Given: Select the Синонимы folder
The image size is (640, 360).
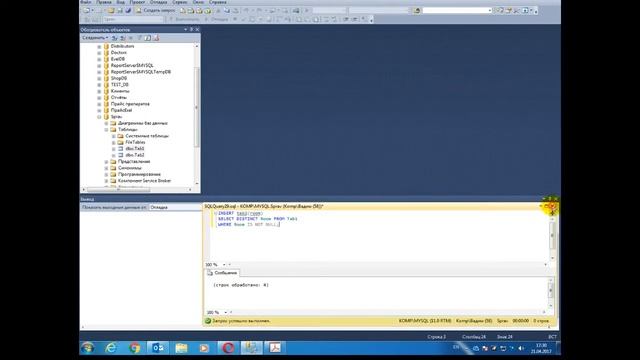Looking at the screenshot, I should pos(129,168).
